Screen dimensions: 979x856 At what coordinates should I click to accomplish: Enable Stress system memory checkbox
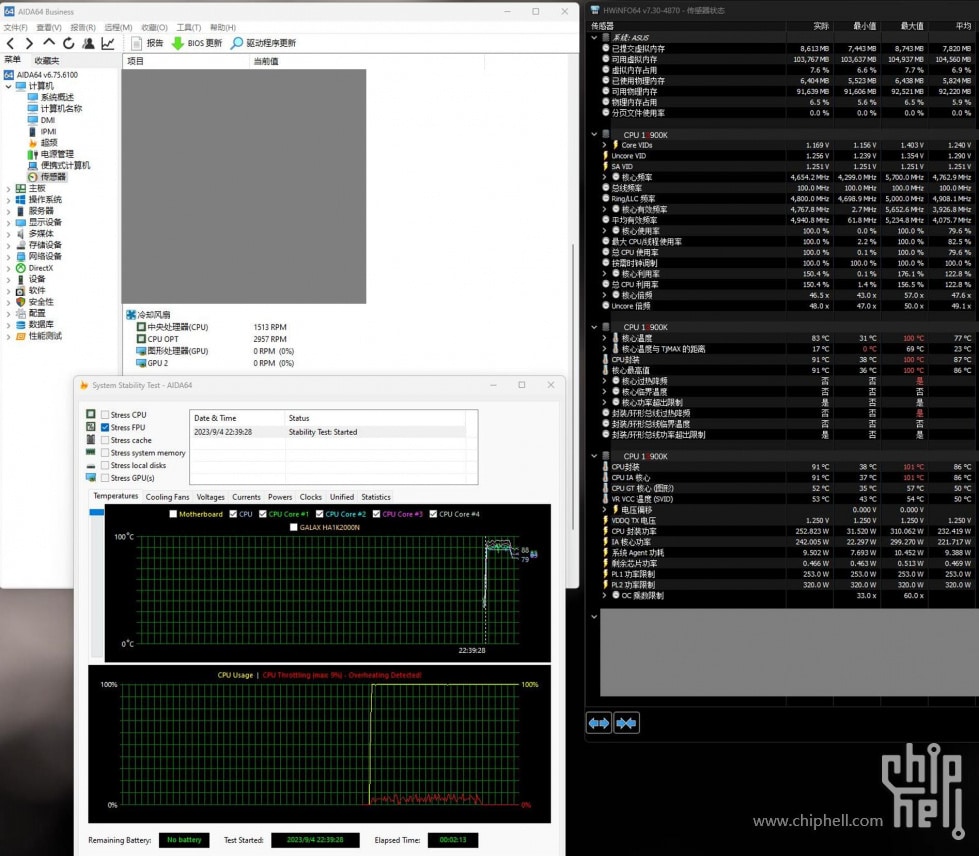pos(105,453)
